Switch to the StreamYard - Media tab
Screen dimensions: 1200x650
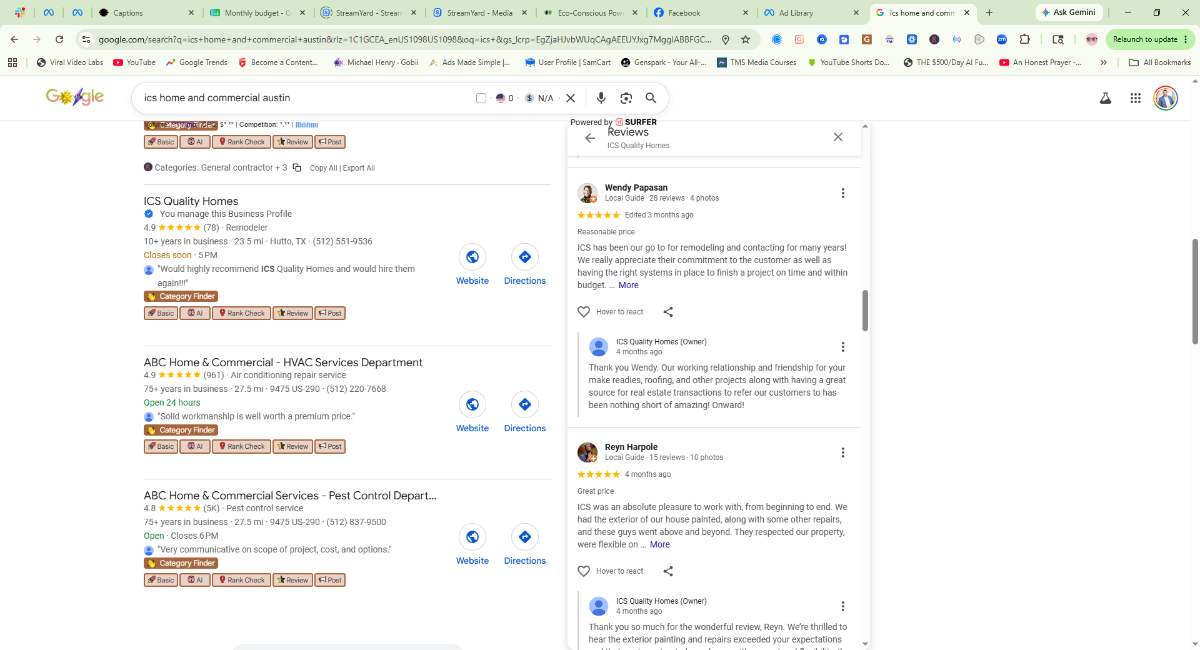(478, 13)
